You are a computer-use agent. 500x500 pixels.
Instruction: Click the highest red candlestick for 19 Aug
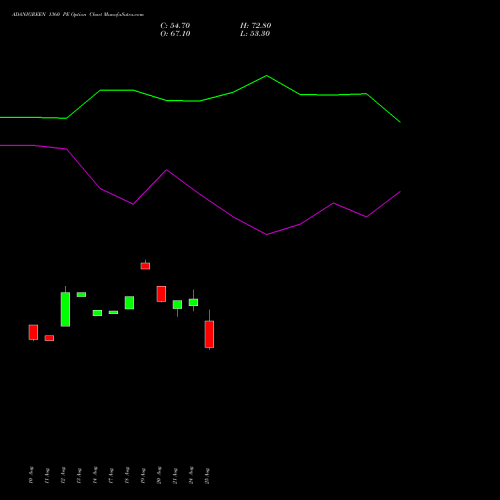click(145, 266)
